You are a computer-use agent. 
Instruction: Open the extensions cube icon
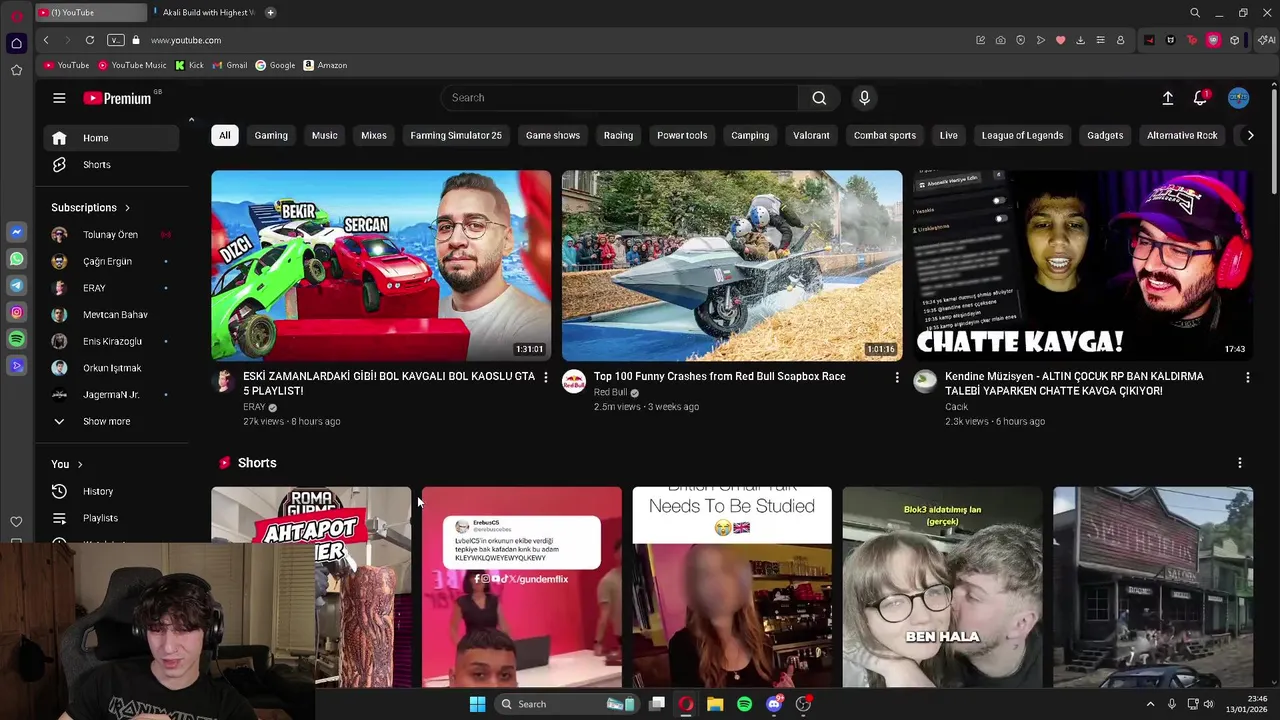coord(1234,40)
